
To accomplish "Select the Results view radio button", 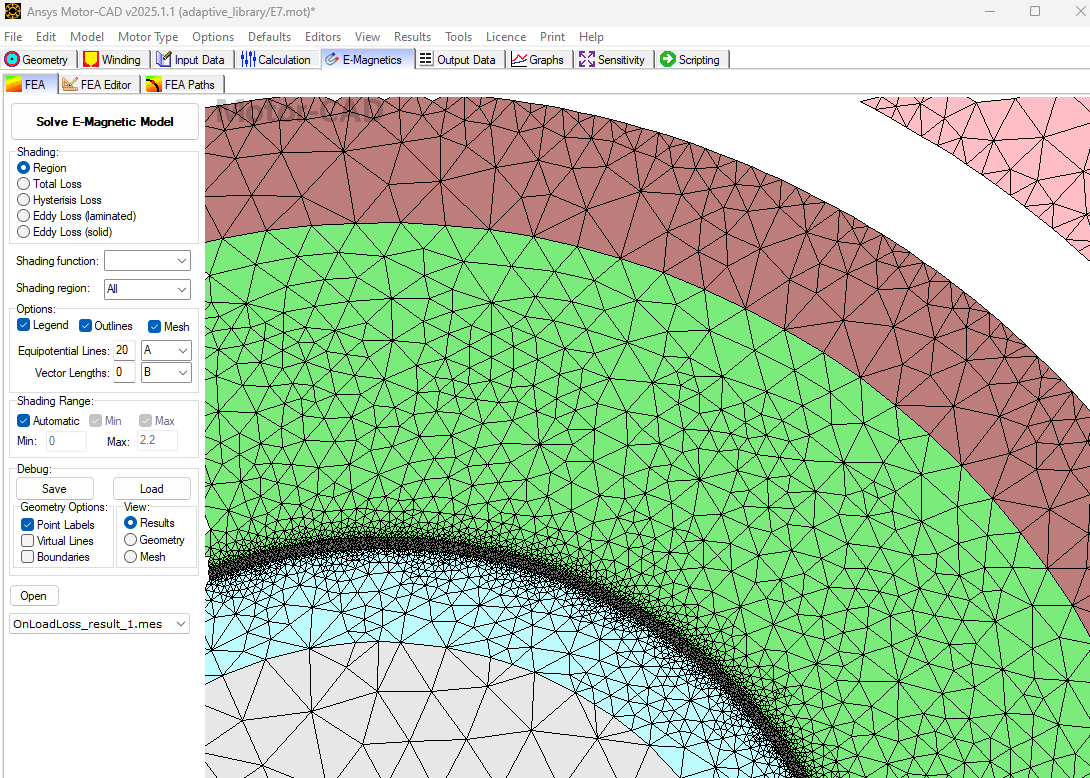I will [x=130, y=523].
